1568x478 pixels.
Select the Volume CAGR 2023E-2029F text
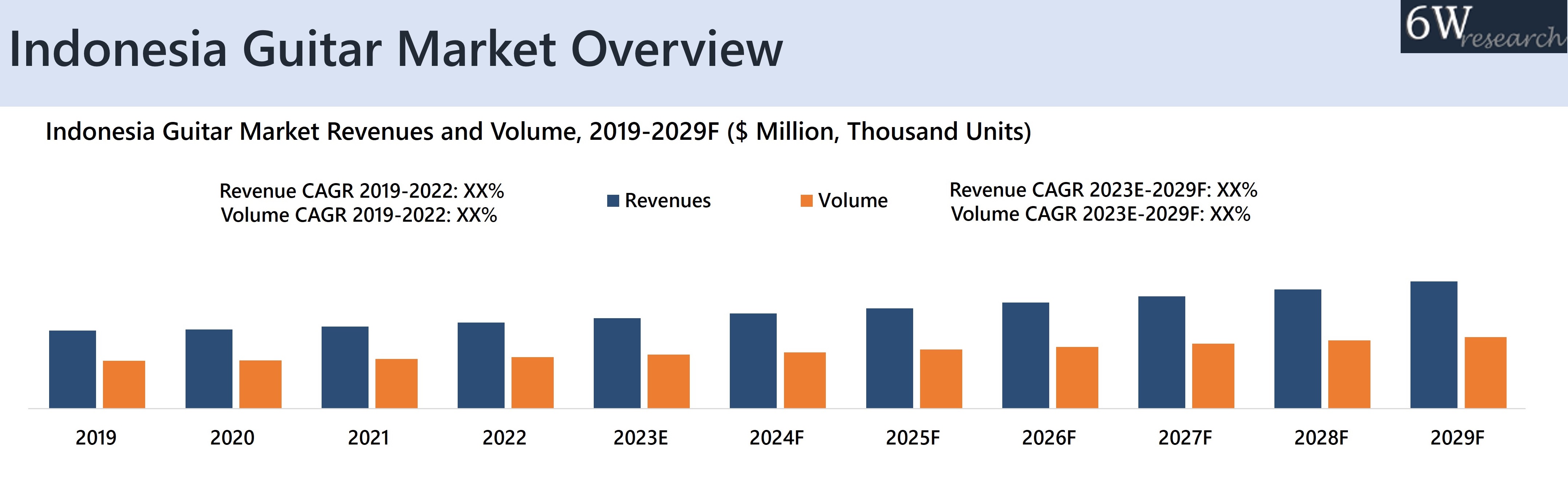point(1101,214)
